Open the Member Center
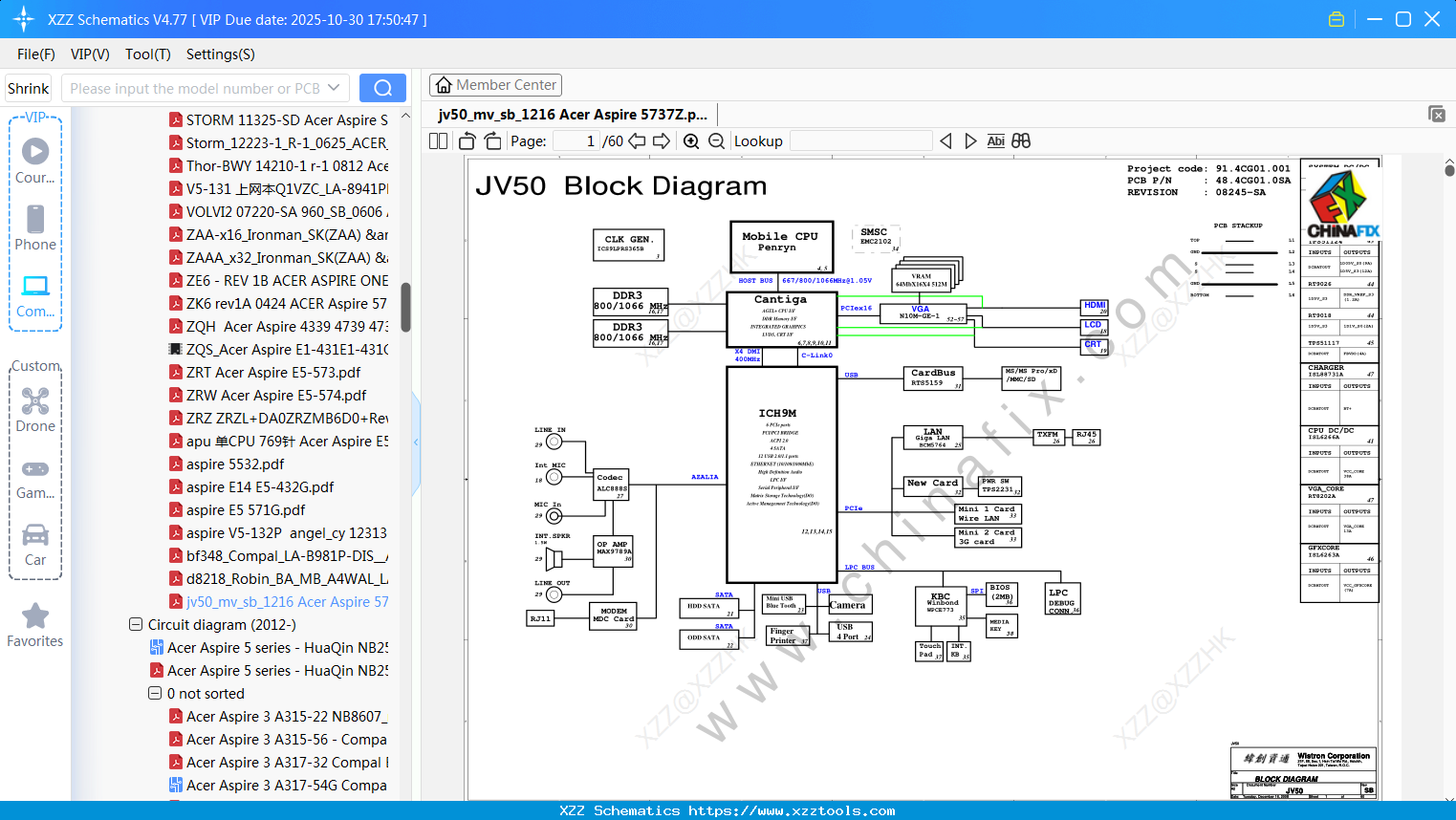 495,85
